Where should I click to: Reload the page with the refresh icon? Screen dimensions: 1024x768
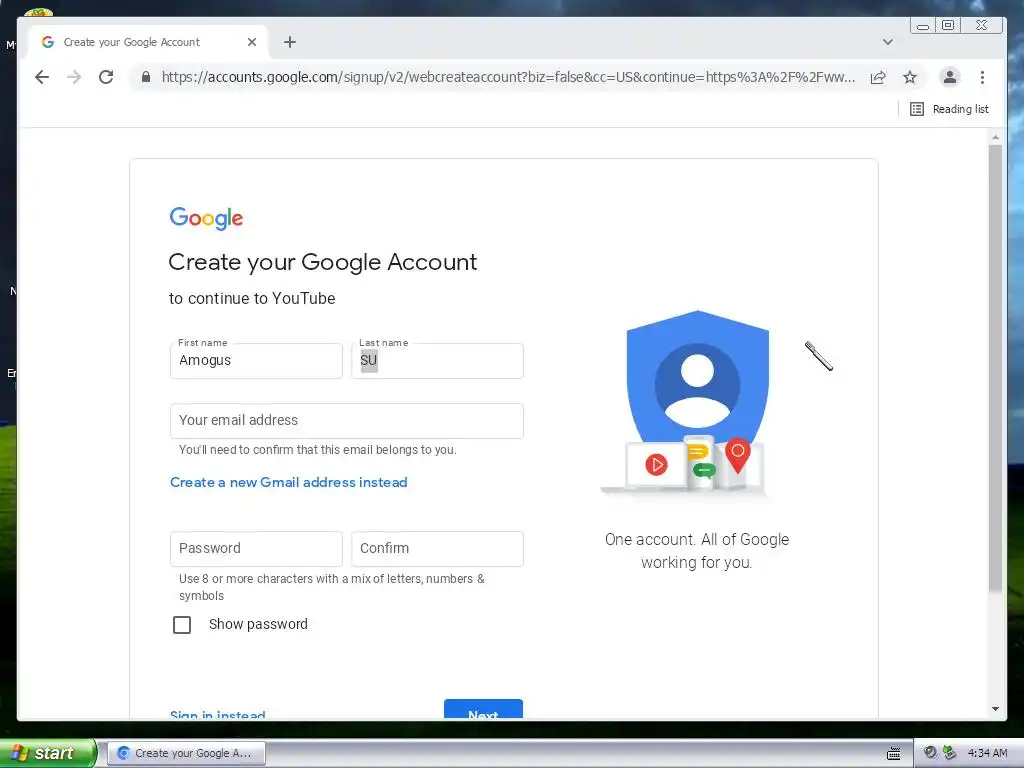pyautogui.click(x=106, y=77)
